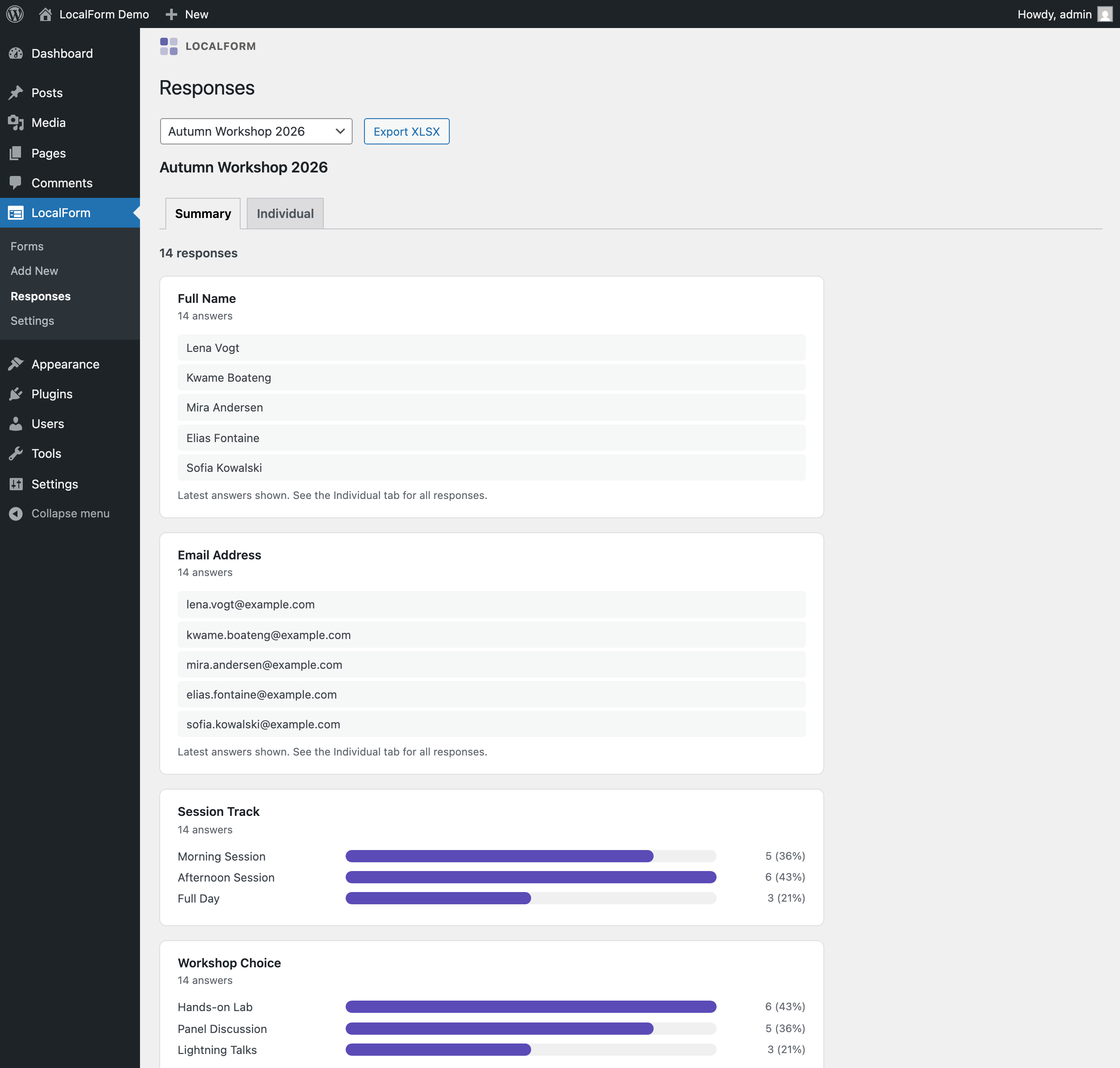Open the Add New submenu item

tap(34, 271)
